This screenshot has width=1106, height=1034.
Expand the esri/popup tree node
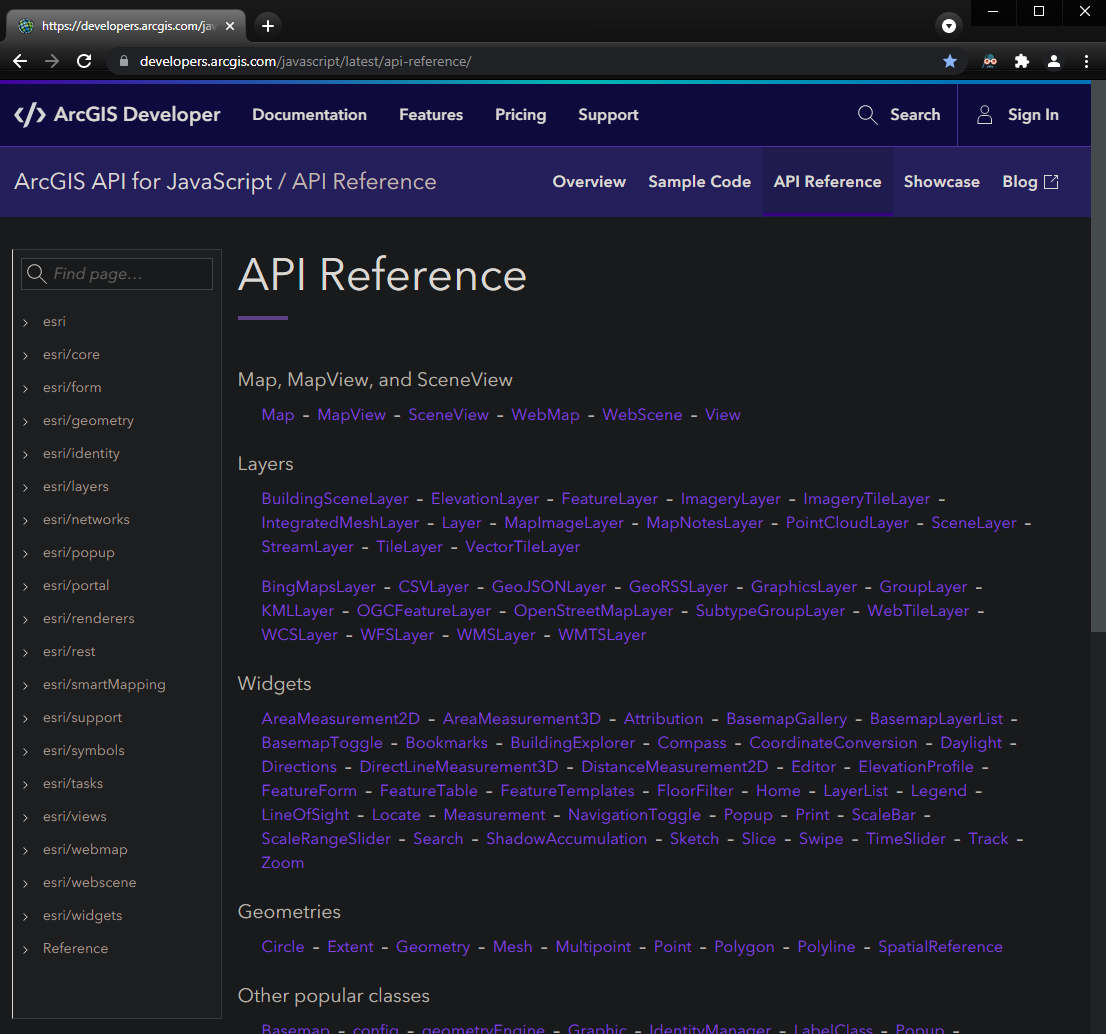(25, 553)
